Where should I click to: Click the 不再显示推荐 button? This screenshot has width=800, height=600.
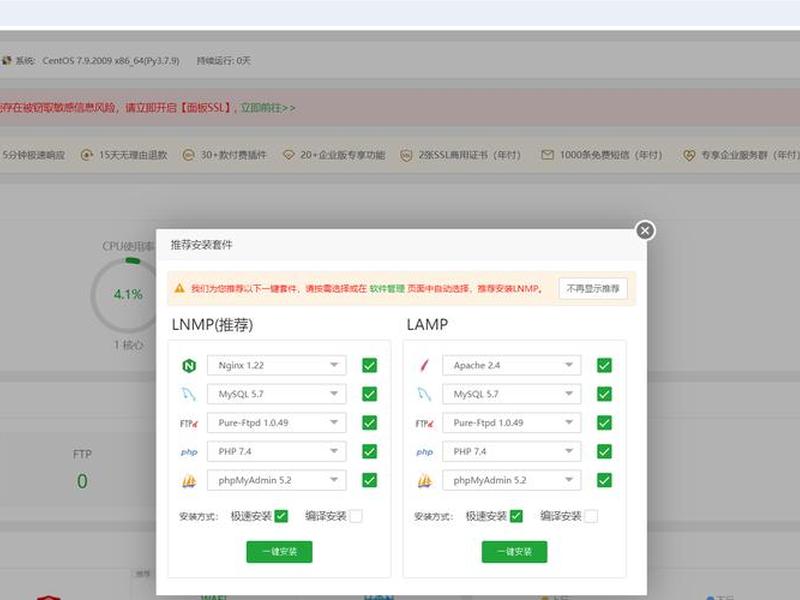pos(593,289)
